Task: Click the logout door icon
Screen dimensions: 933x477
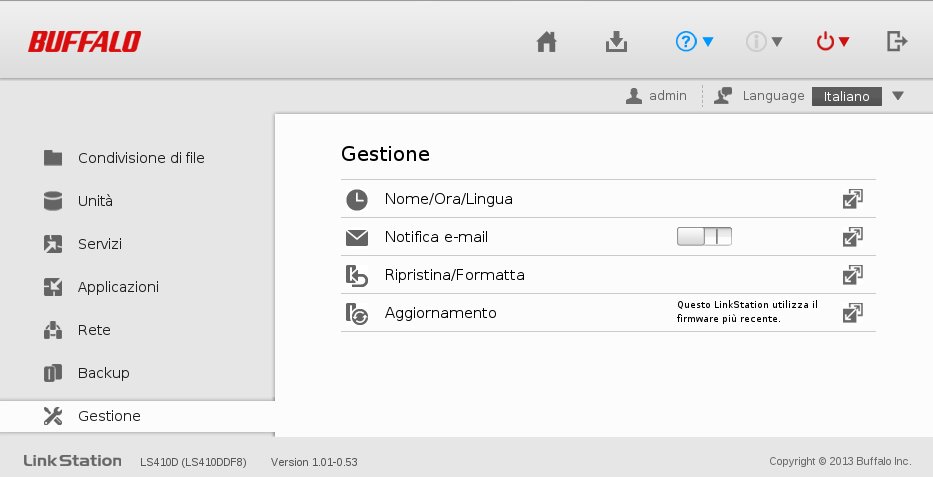Action: [x=897, y=42]
